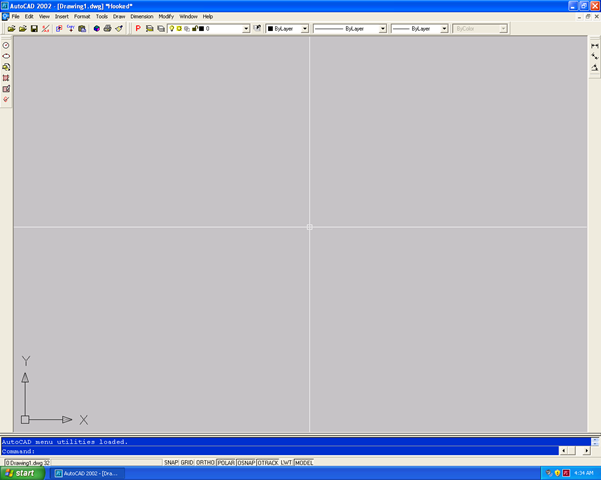Click the red letter P toolbar icon

[138, 29]
